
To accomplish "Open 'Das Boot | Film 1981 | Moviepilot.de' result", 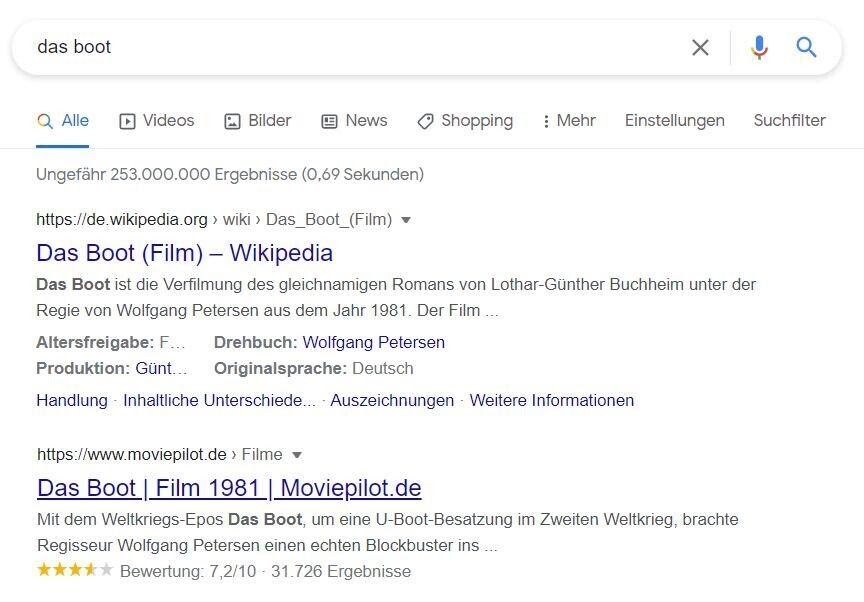I will point(229,488).
